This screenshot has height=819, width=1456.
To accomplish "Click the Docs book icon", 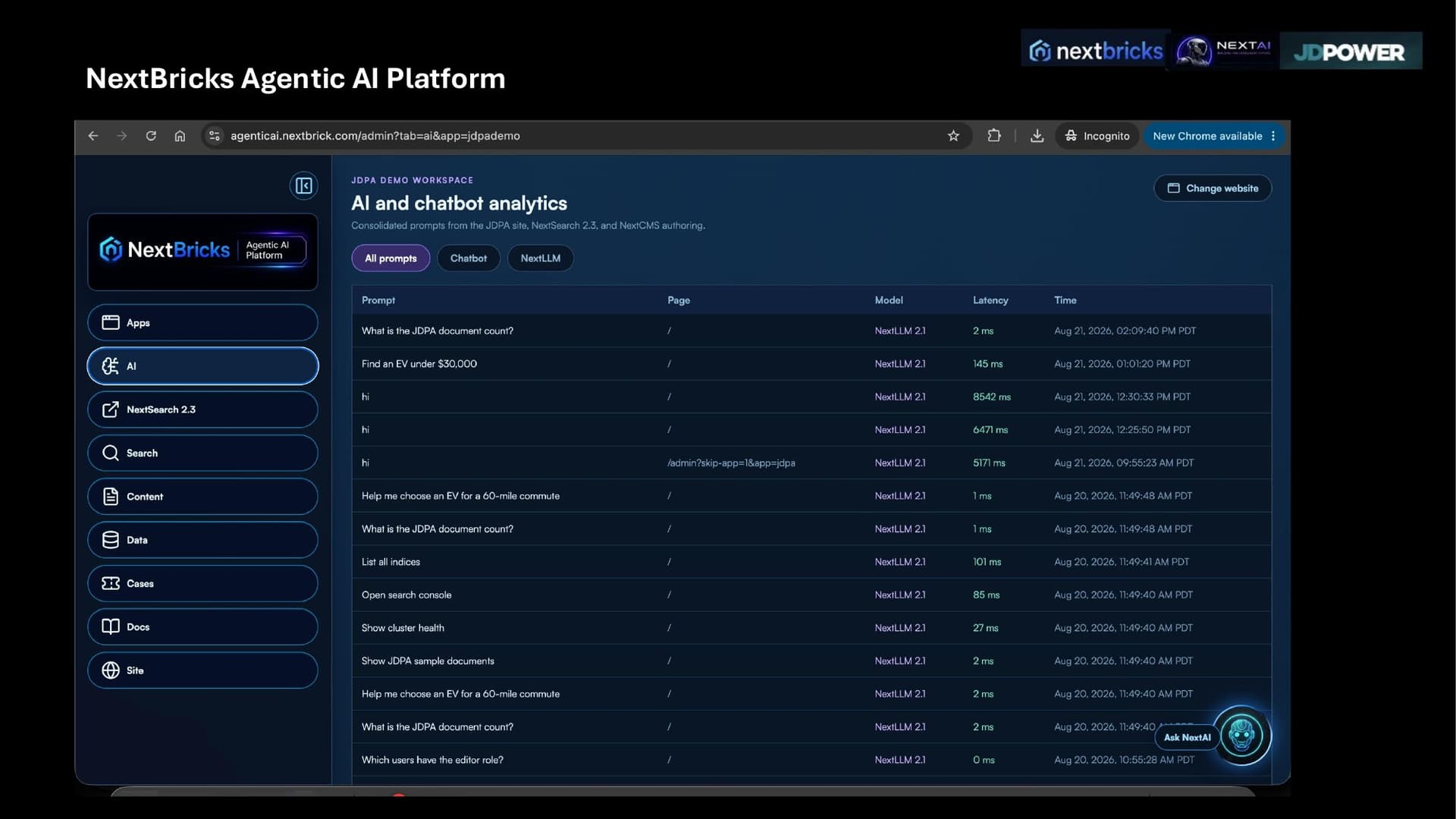I will coord(111,626).
